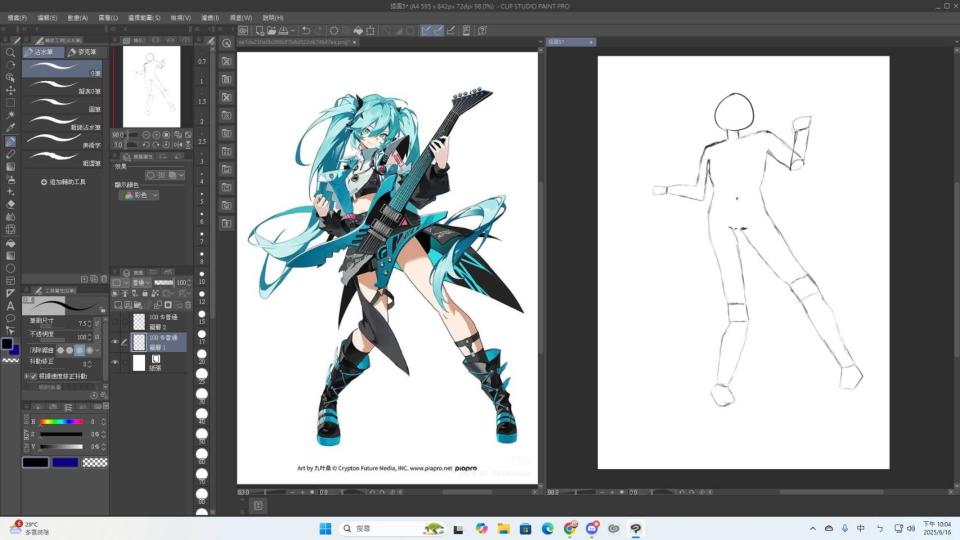Toggle the Snap to grid icon
The width and height of the screenshot is (960, 540).
[451, 30]
